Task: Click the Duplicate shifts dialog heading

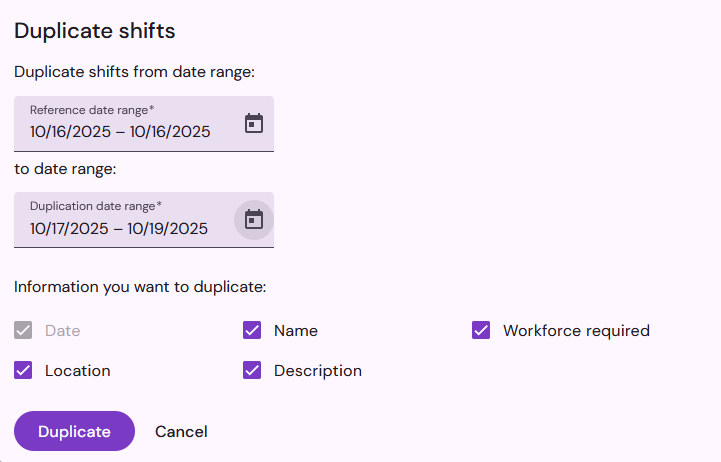Action: [x=95, y=31]
